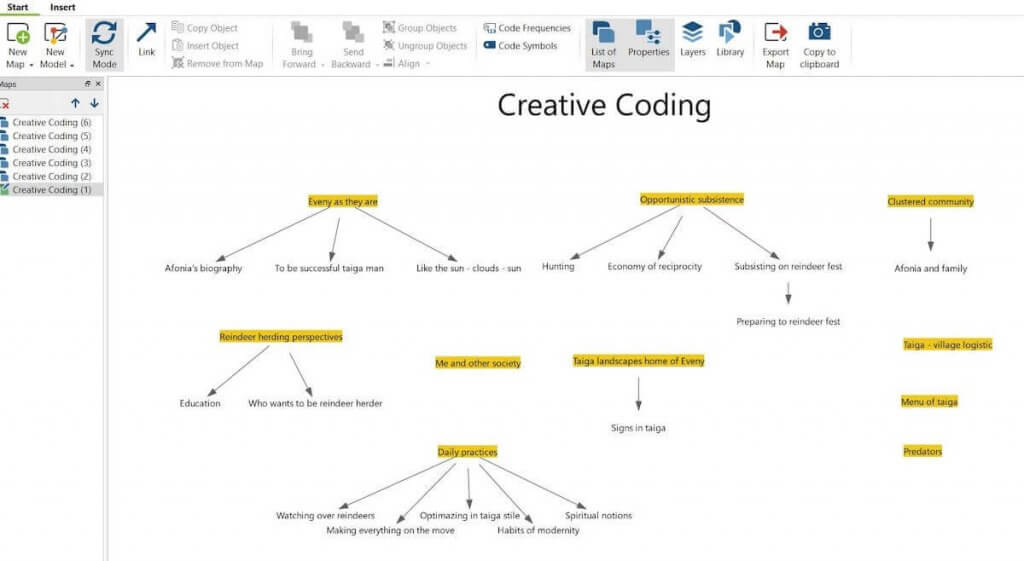Click 'Afonia's biography' node
1024x561 pixels.
tap(203, 268)
